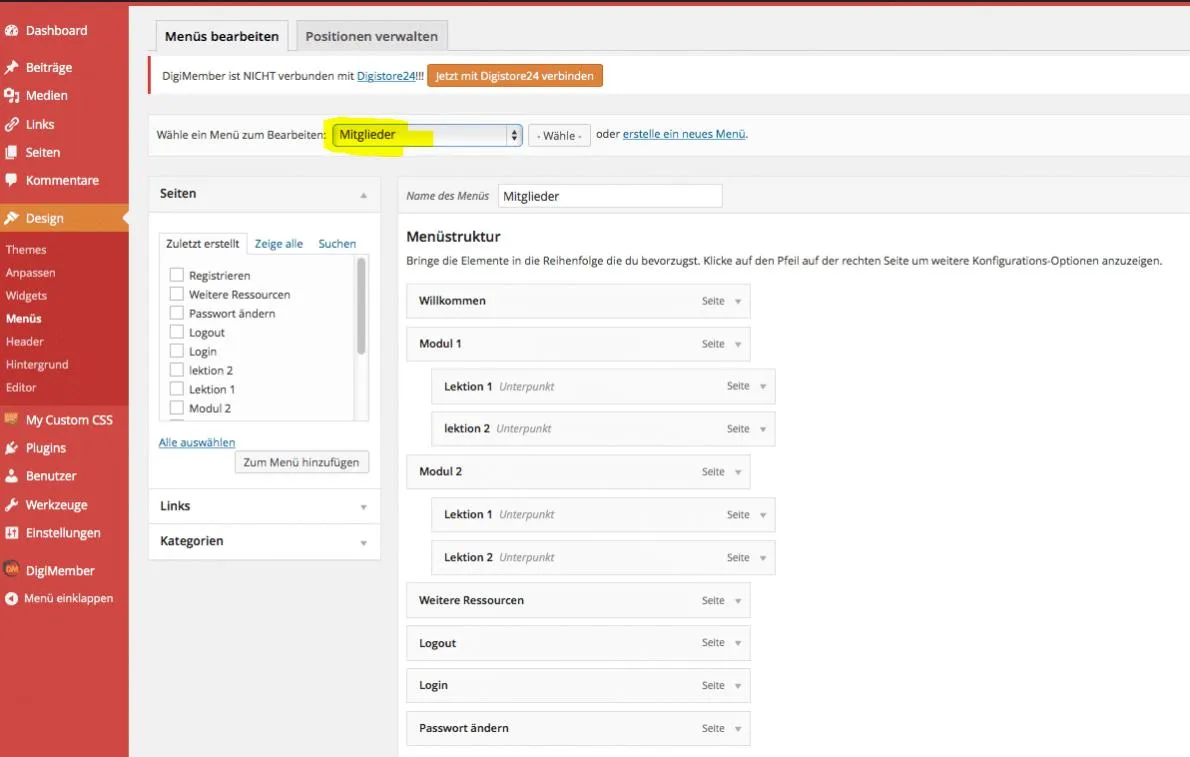The image size is (1190, 757).
Task: Click the Kommentare speech bubble icon
Action: pyautogui.click(x=11, y=181)
